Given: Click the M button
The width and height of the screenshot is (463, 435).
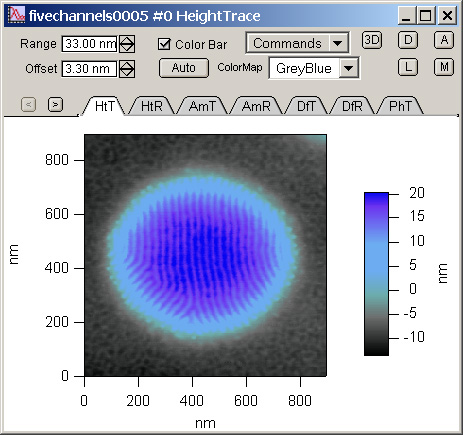Looking at the screenshot, I should pos(444,67).
